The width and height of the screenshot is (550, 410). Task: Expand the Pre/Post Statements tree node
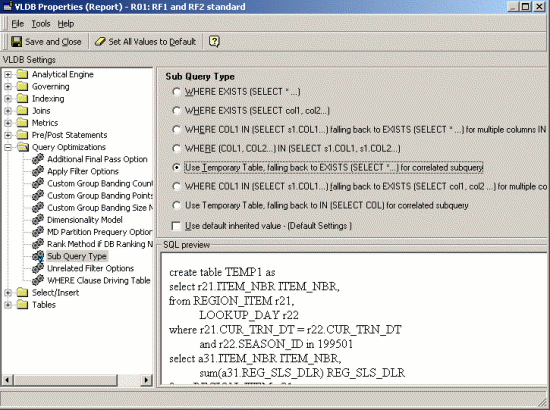coord(8,135)
